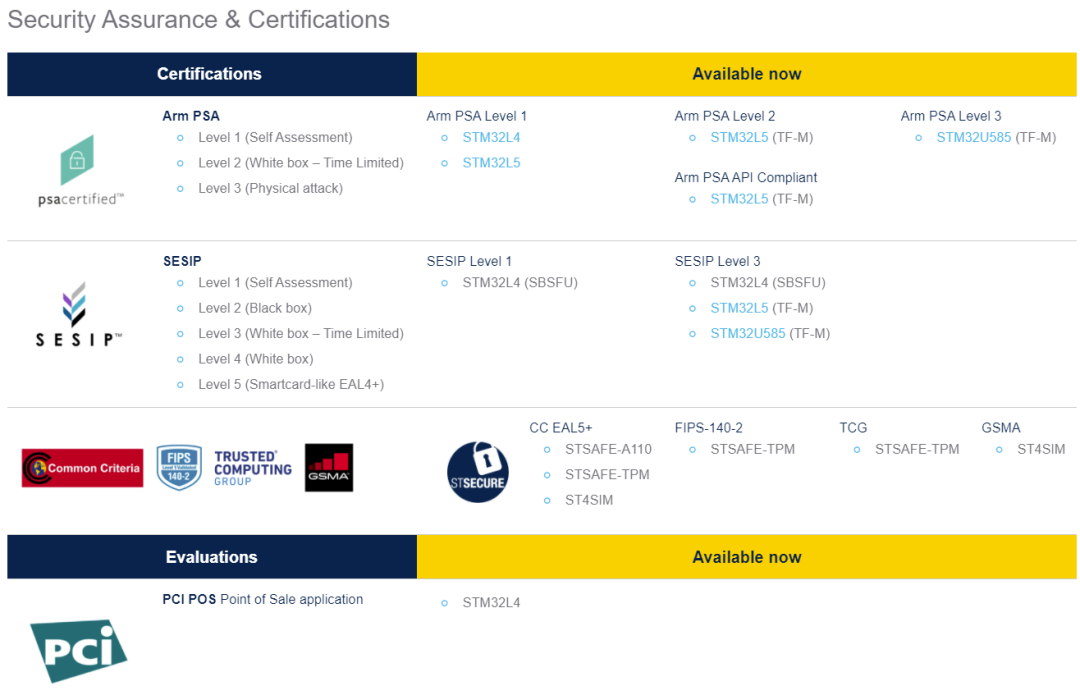Open STM32U585 link under SESIP Level 3
Viewport: 1080px width, 695px height.
[x=747, y=333]
